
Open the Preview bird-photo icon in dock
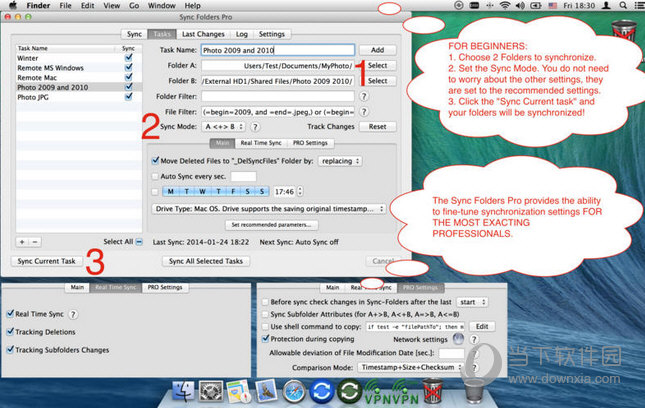[266, 391]
